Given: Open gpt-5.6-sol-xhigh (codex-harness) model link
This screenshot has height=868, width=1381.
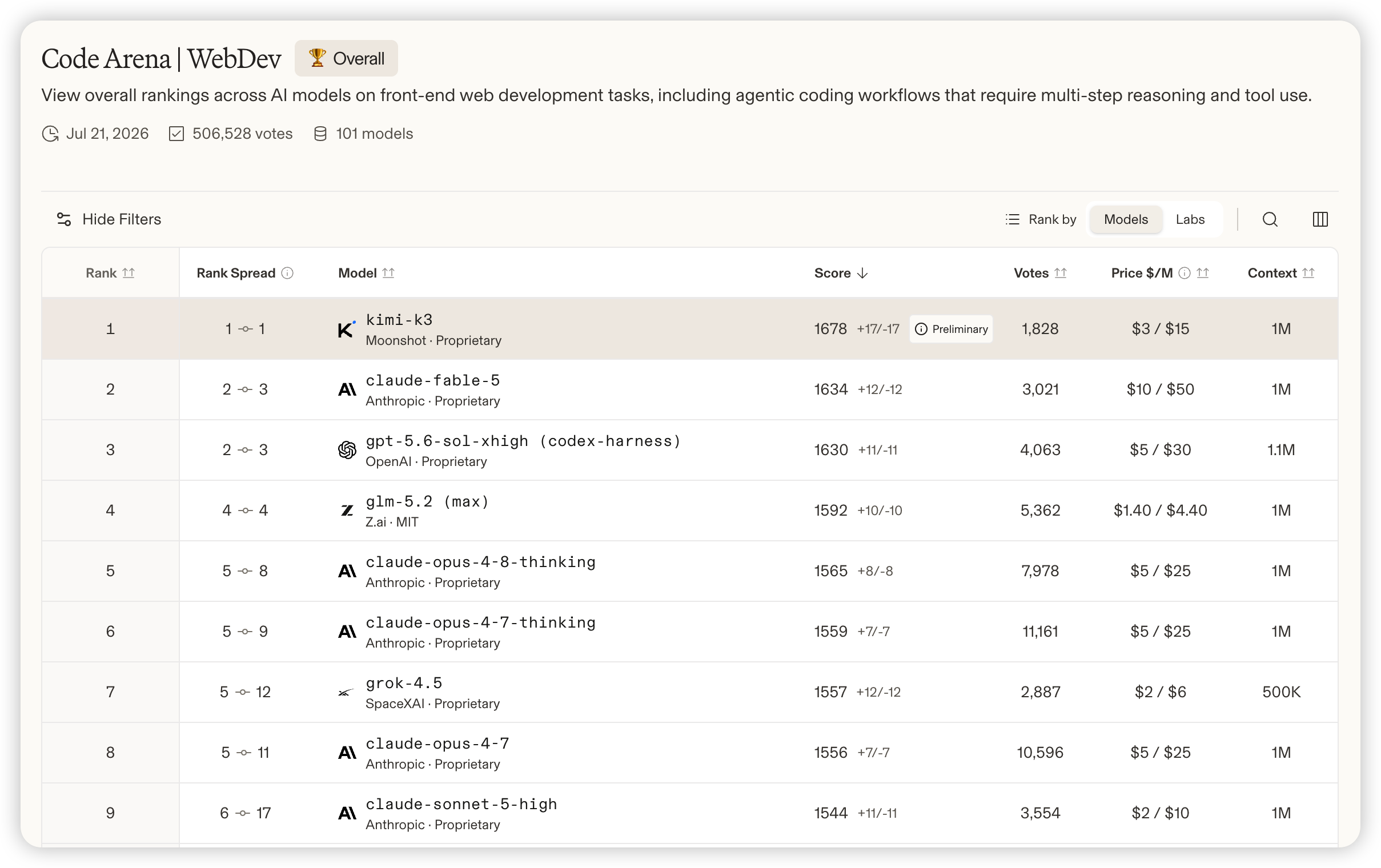Looking at the screenshot, I should click(524, 441).
